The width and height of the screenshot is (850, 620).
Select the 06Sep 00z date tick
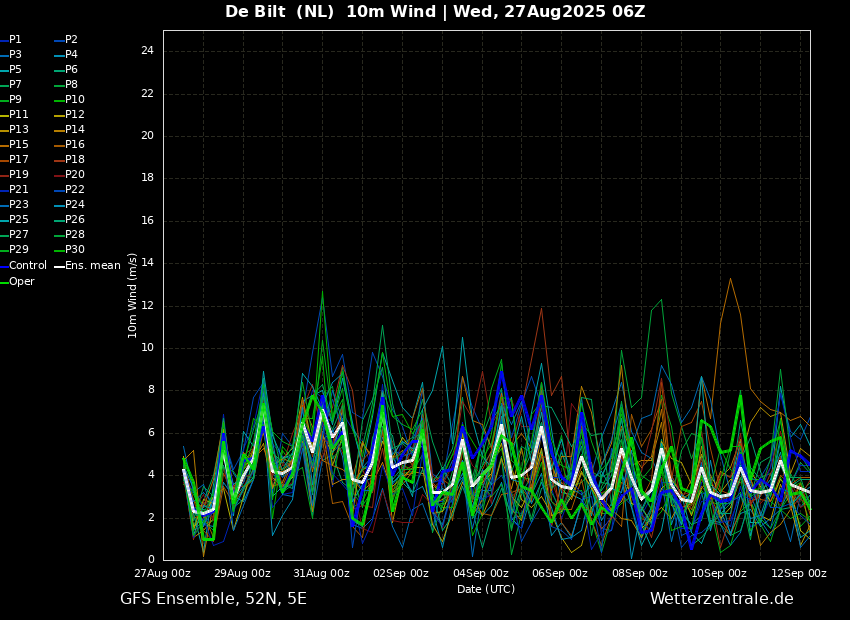(x=560, y=574)
